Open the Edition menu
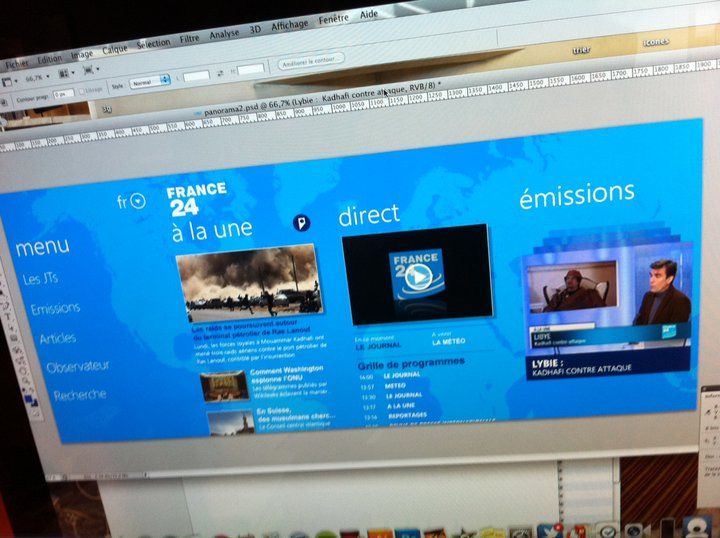Image resolution: width=720 pixels, height=538 pixels. point(50,59)
